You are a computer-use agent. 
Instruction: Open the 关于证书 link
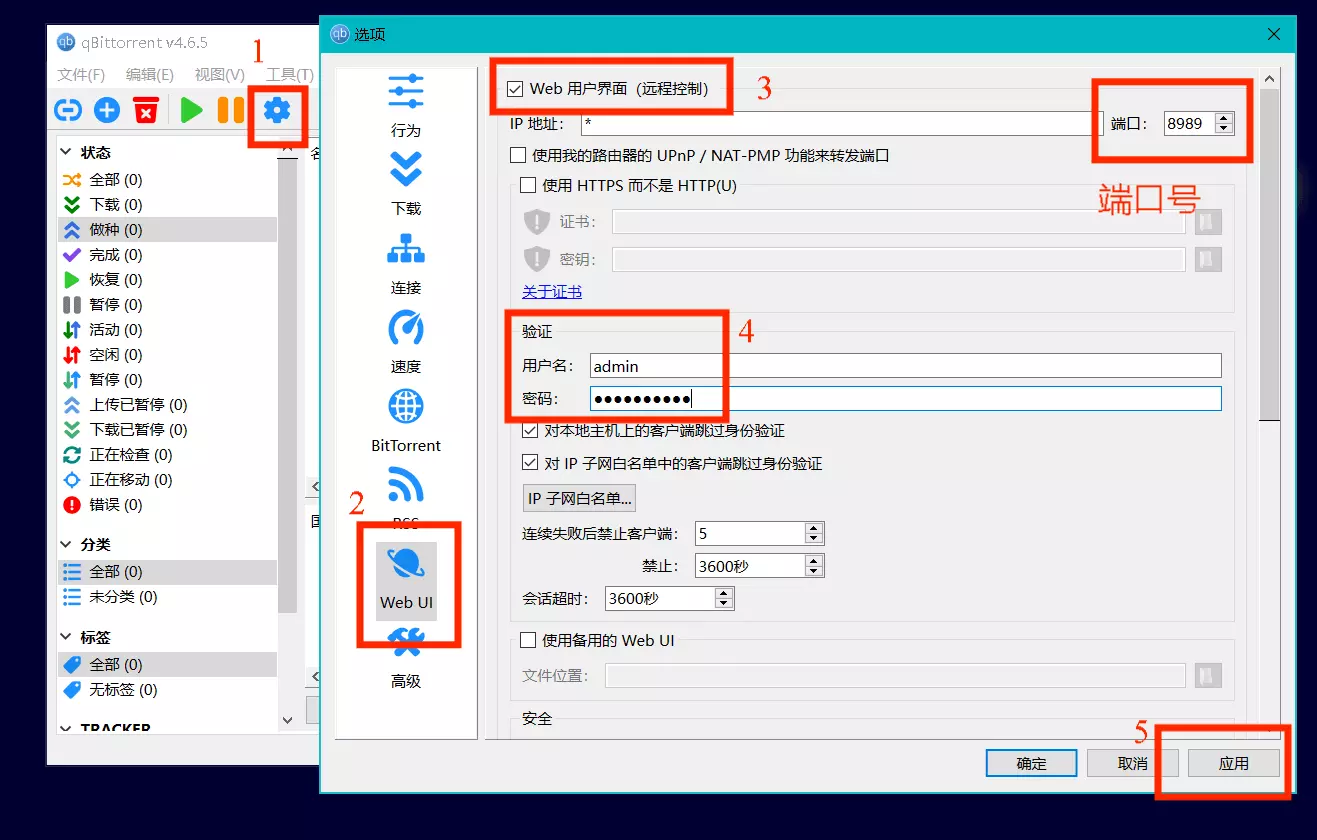click(552, 292)
